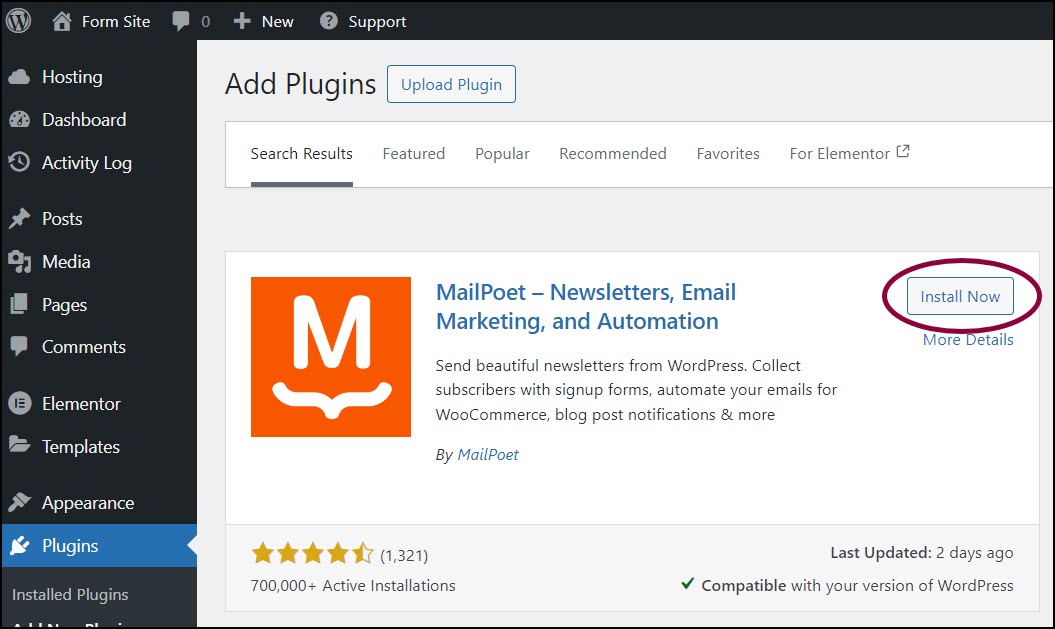Screen dimensions: 1055x629
Task: Open the Templates folder icon
Action: tap(20, 445)
